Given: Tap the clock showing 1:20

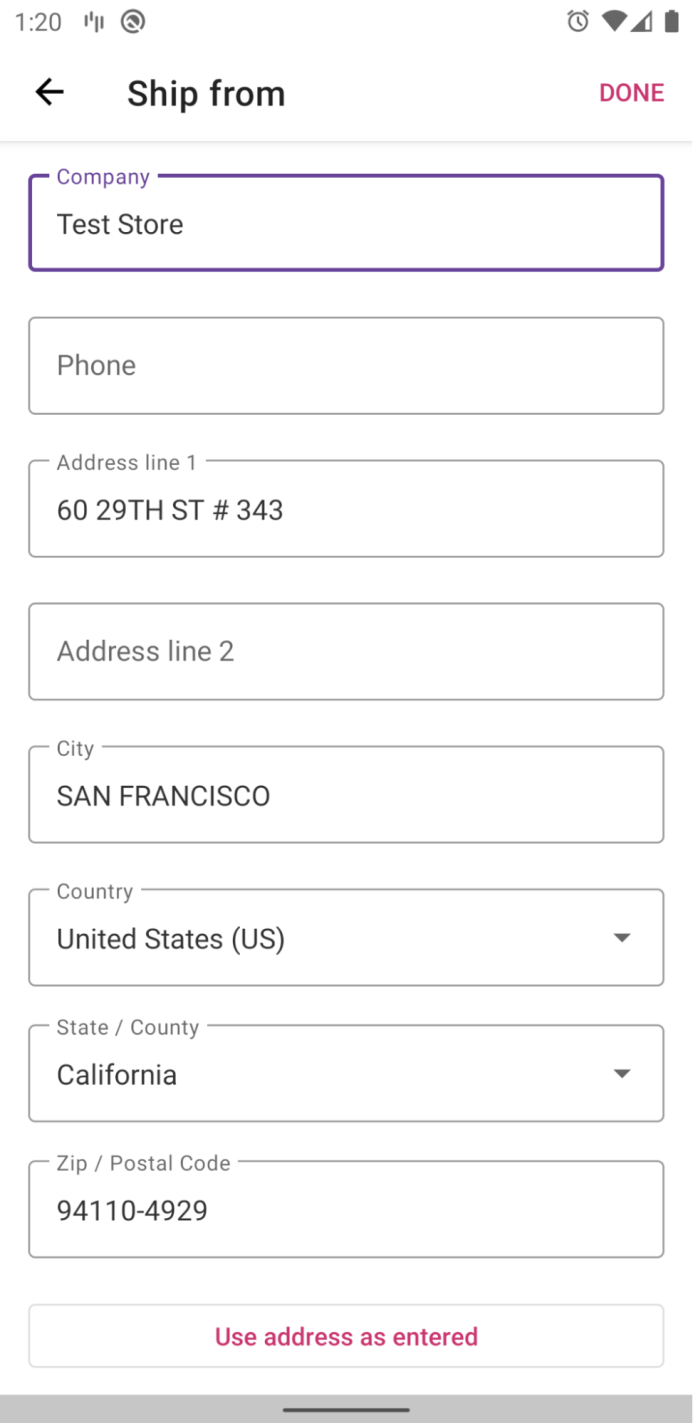Looking at the screenshot, I should (37, 21).
